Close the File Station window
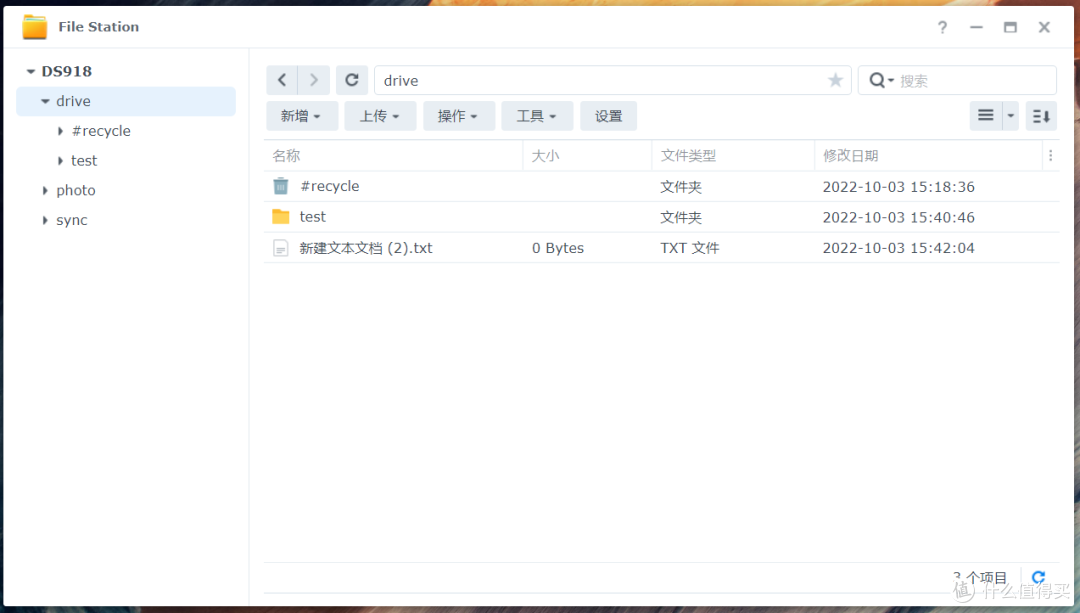Image resolution: width=1080 pixels, height=613 pixels. point(1044,27)
